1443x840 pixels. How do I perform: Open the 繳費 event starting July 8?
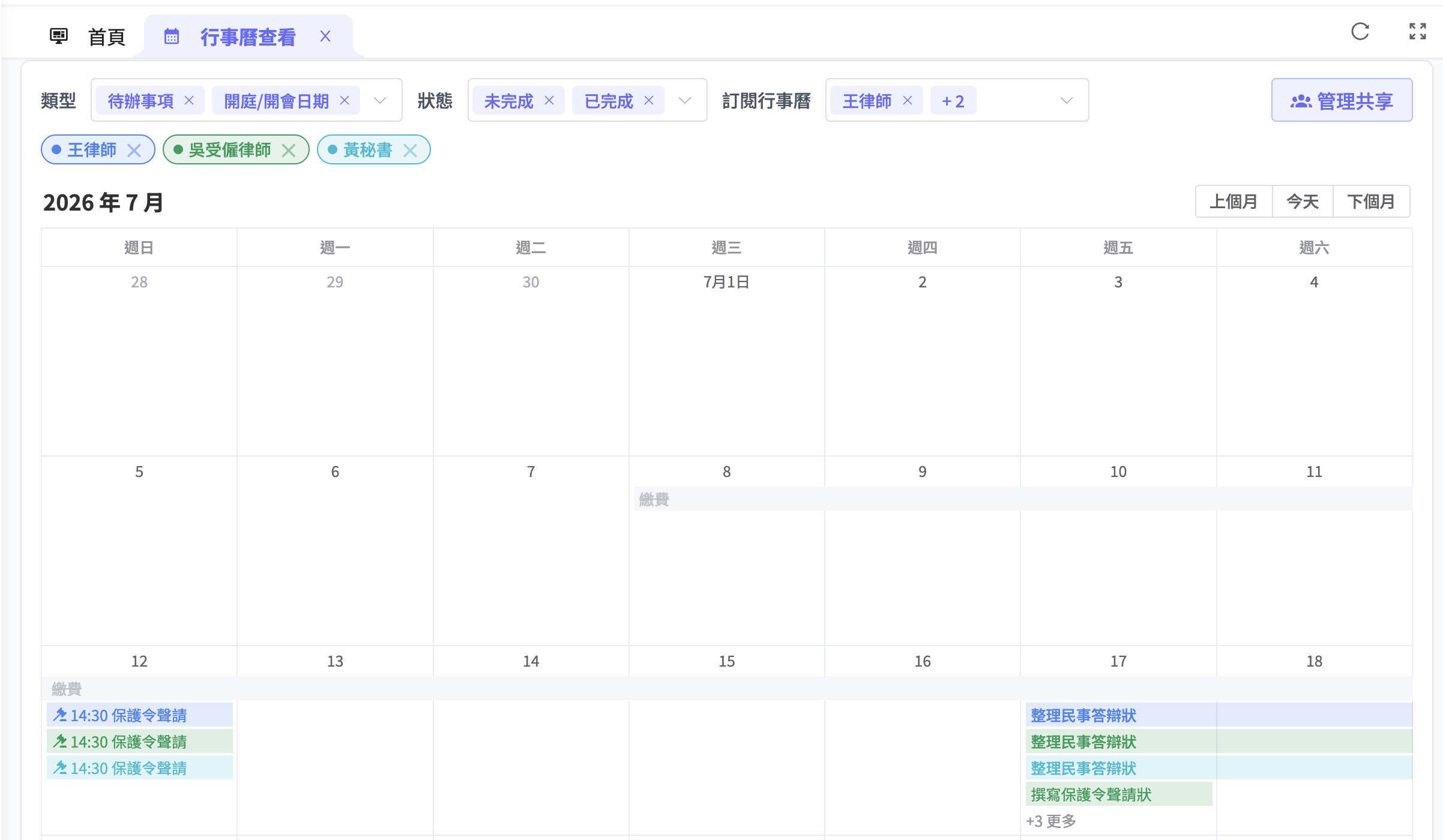[x=1023, y=499]
